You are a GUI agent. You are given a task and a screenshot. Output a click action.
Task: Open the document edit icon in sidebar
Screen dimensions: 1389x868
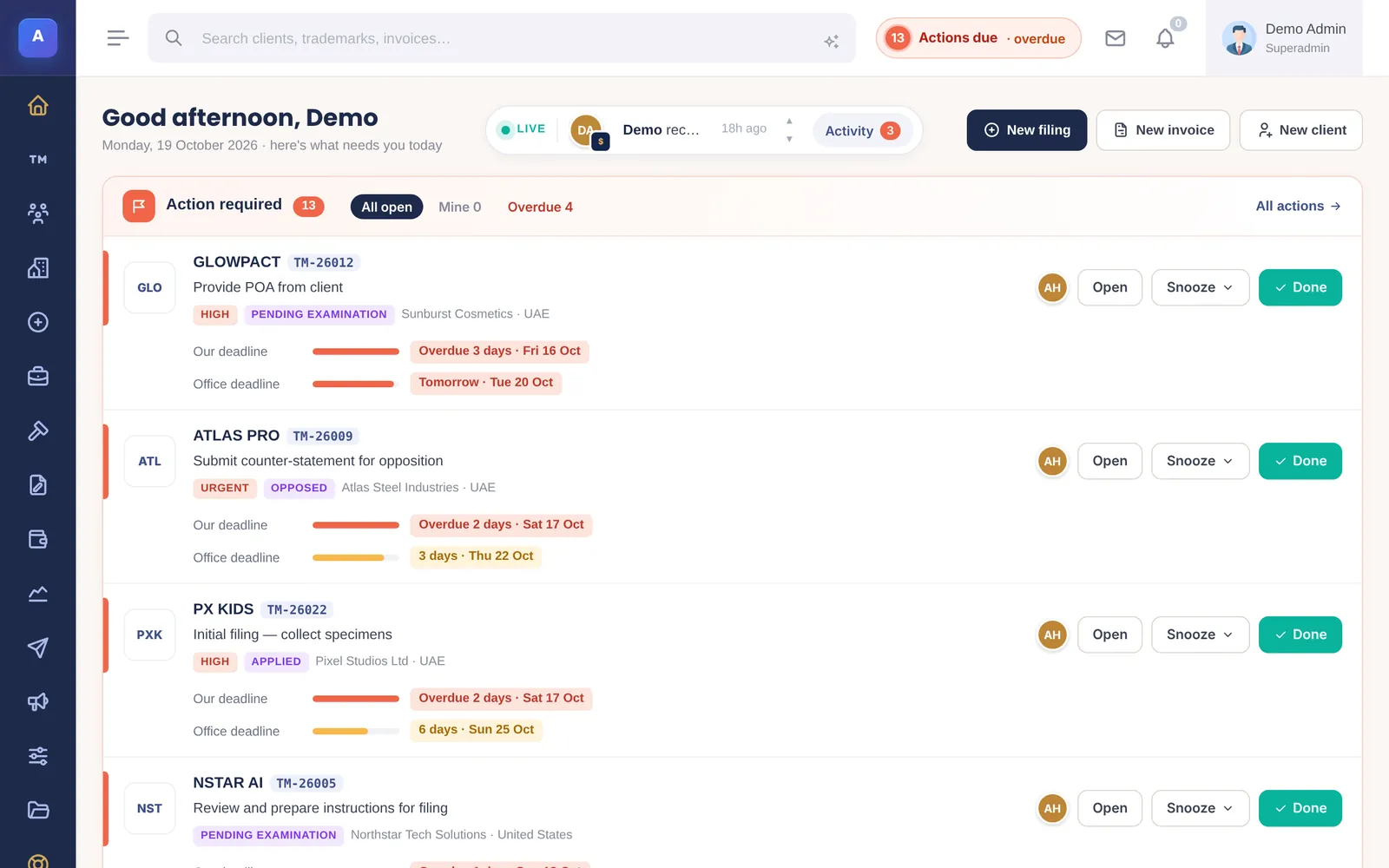[37, 485]
